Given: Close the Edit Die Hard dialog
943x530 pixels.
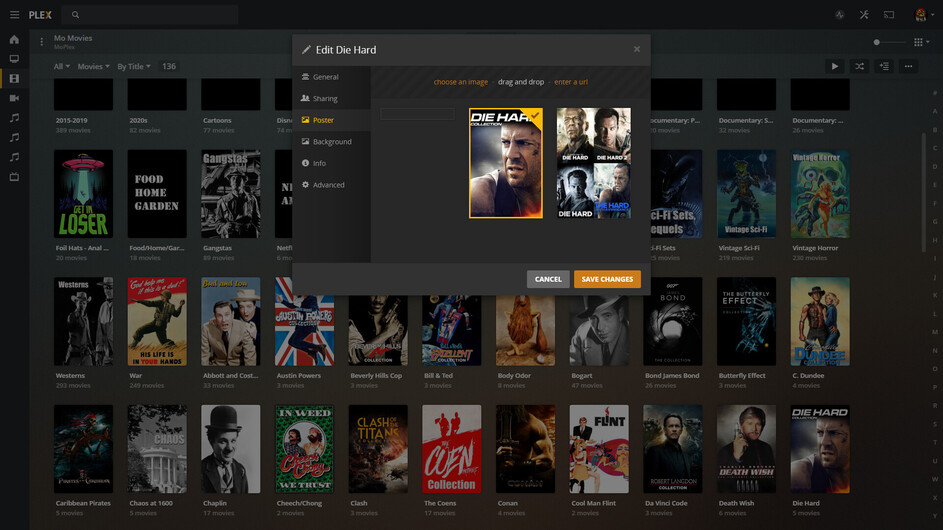Looking at the screenshot, I should pos(637,49).
